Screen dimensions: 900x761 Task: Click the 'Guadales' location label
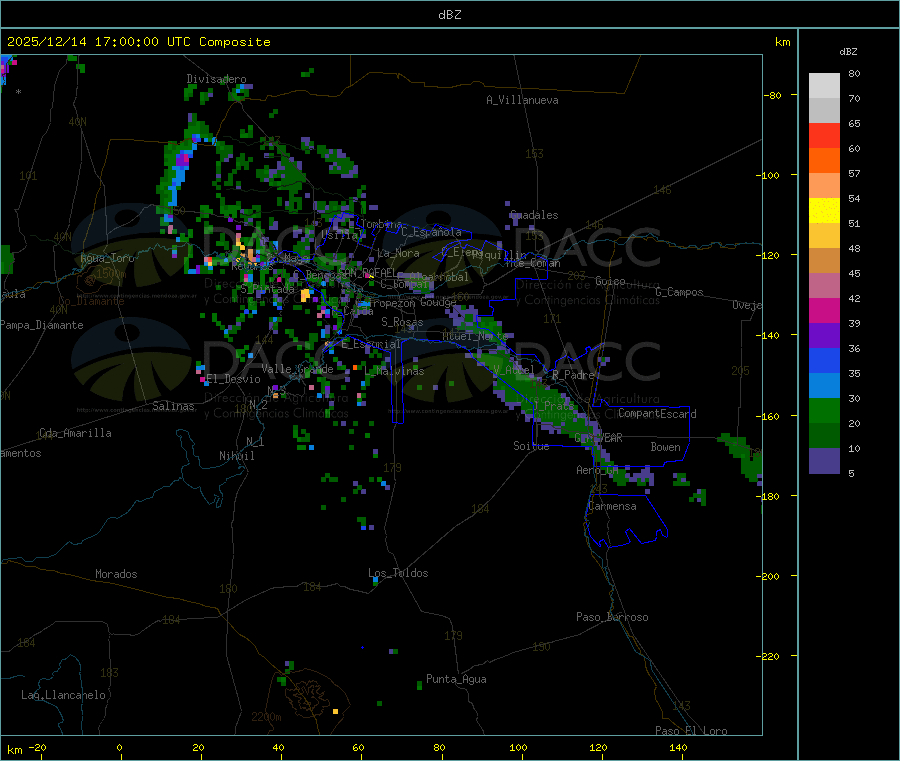coord(534,215)
